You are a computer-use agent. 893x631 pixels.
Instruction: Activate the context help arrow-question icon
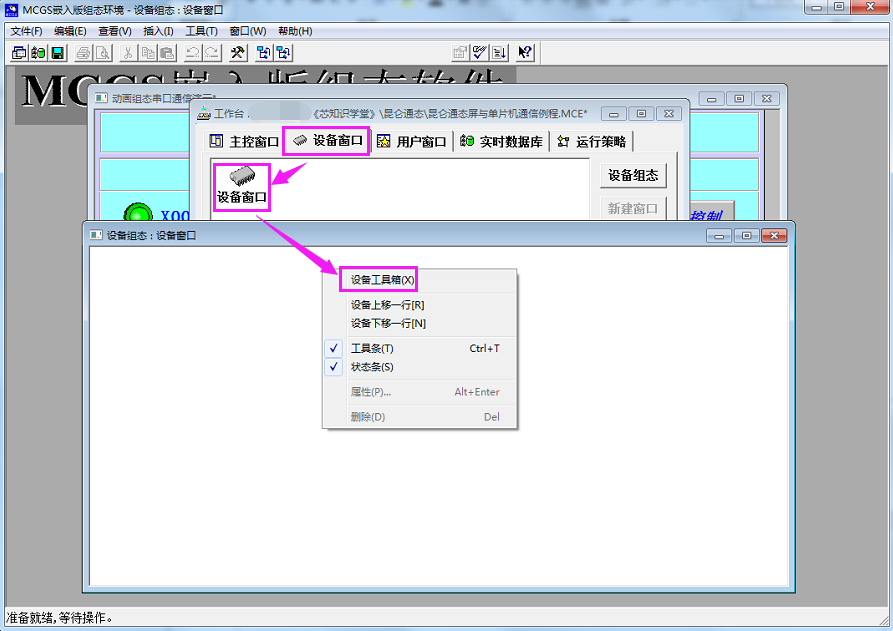tap(525, 53)
